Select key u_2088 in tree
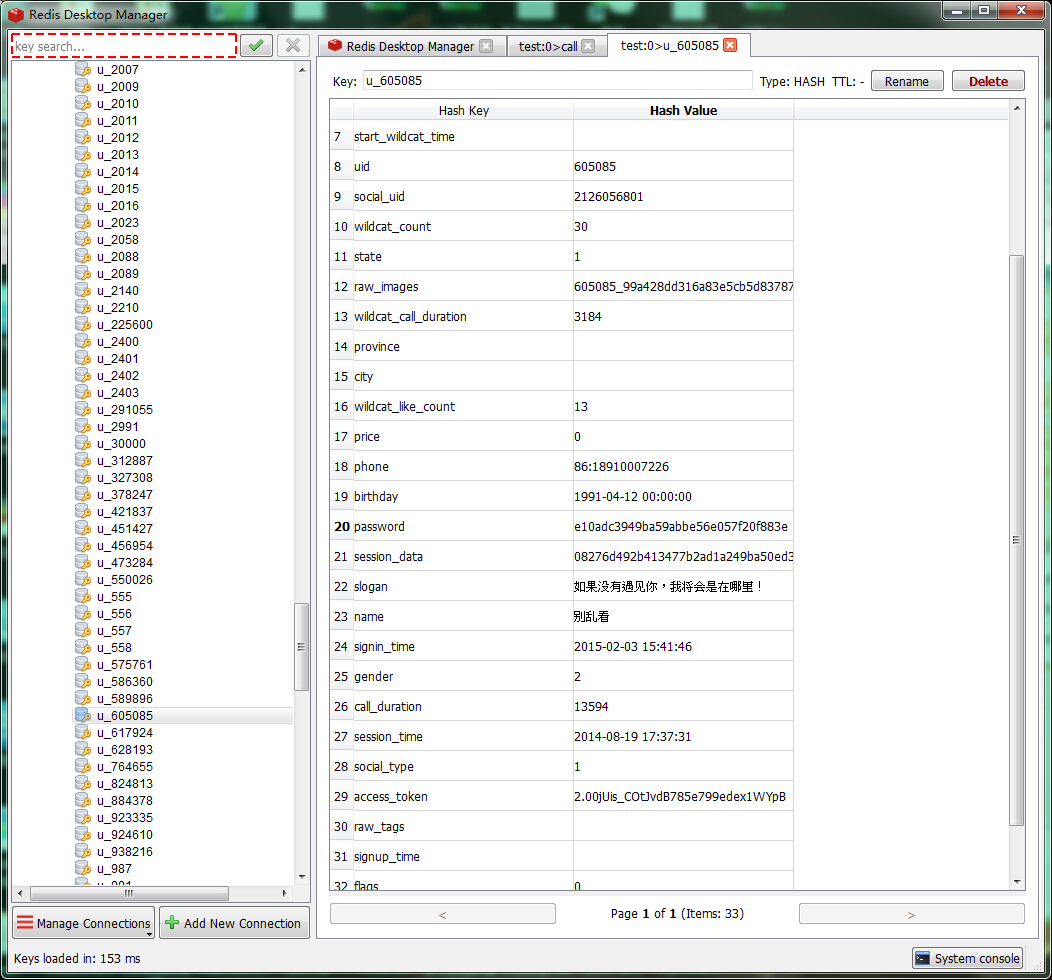Screen dimensions: 1052x980 [117, 256]
